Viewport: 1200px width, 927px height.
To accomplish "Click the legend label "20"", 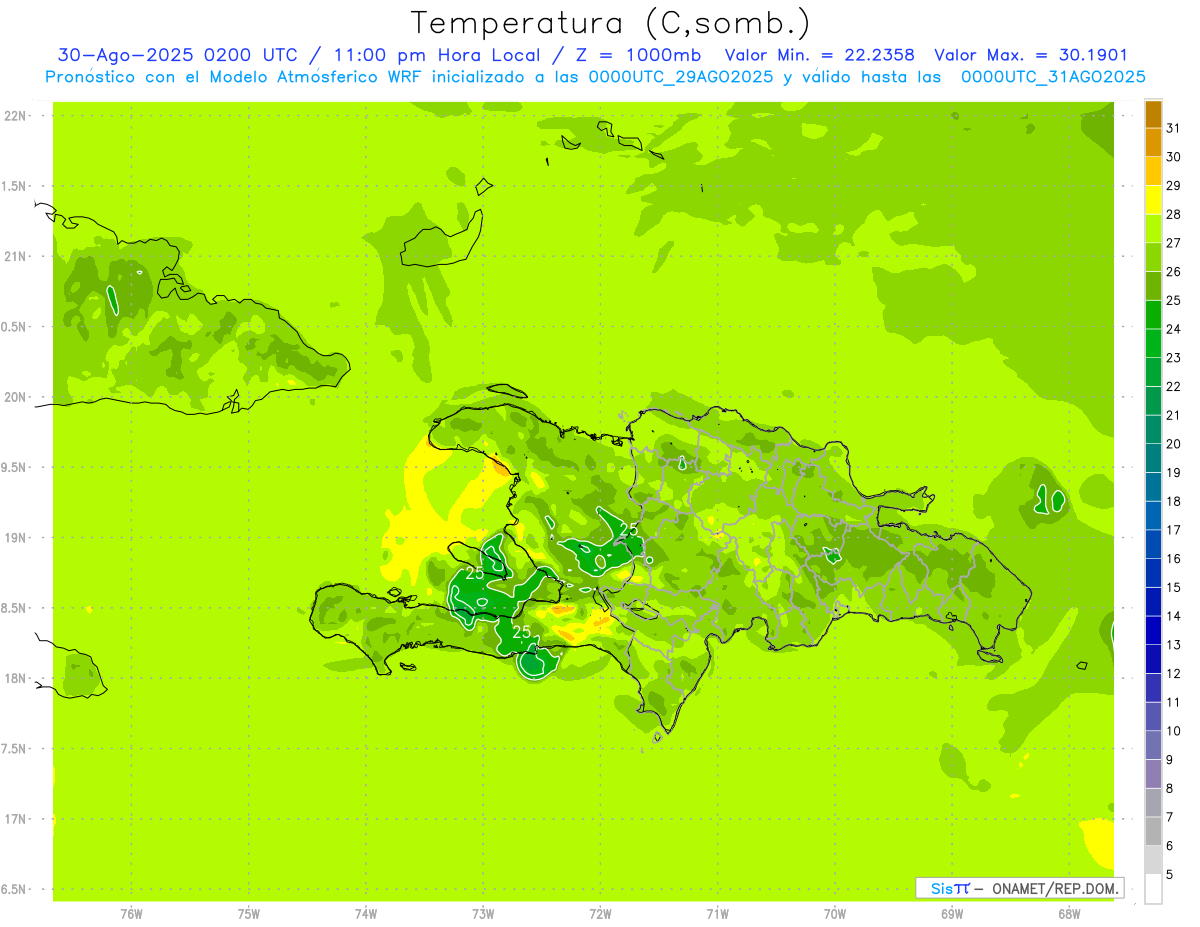I will point(1173,444).
